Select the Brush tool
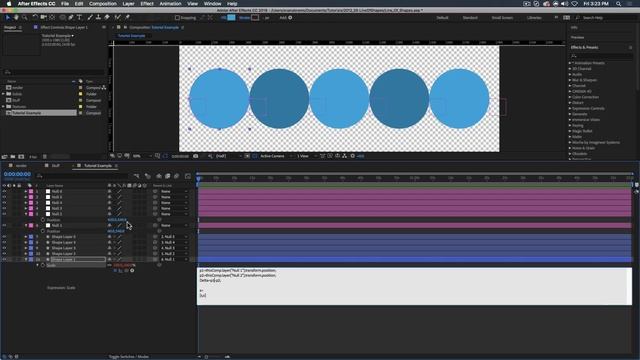Screen dimensions: 640x360 pyautogui.click(x=90, y=18)
